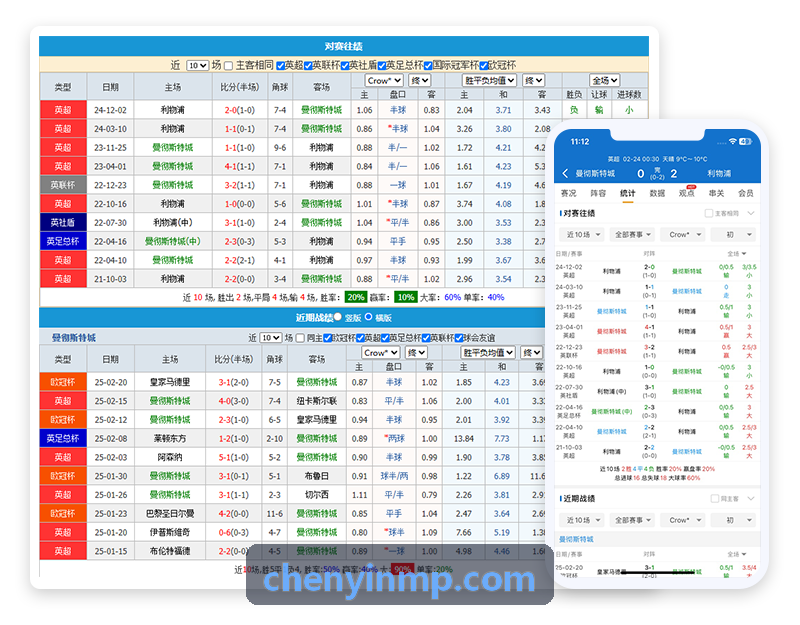The height and width of the screenshot is (625, 800).
Task: Uncheck 球会友谊 in the desktop 近期战绩 filter
Action: (459, 338)
